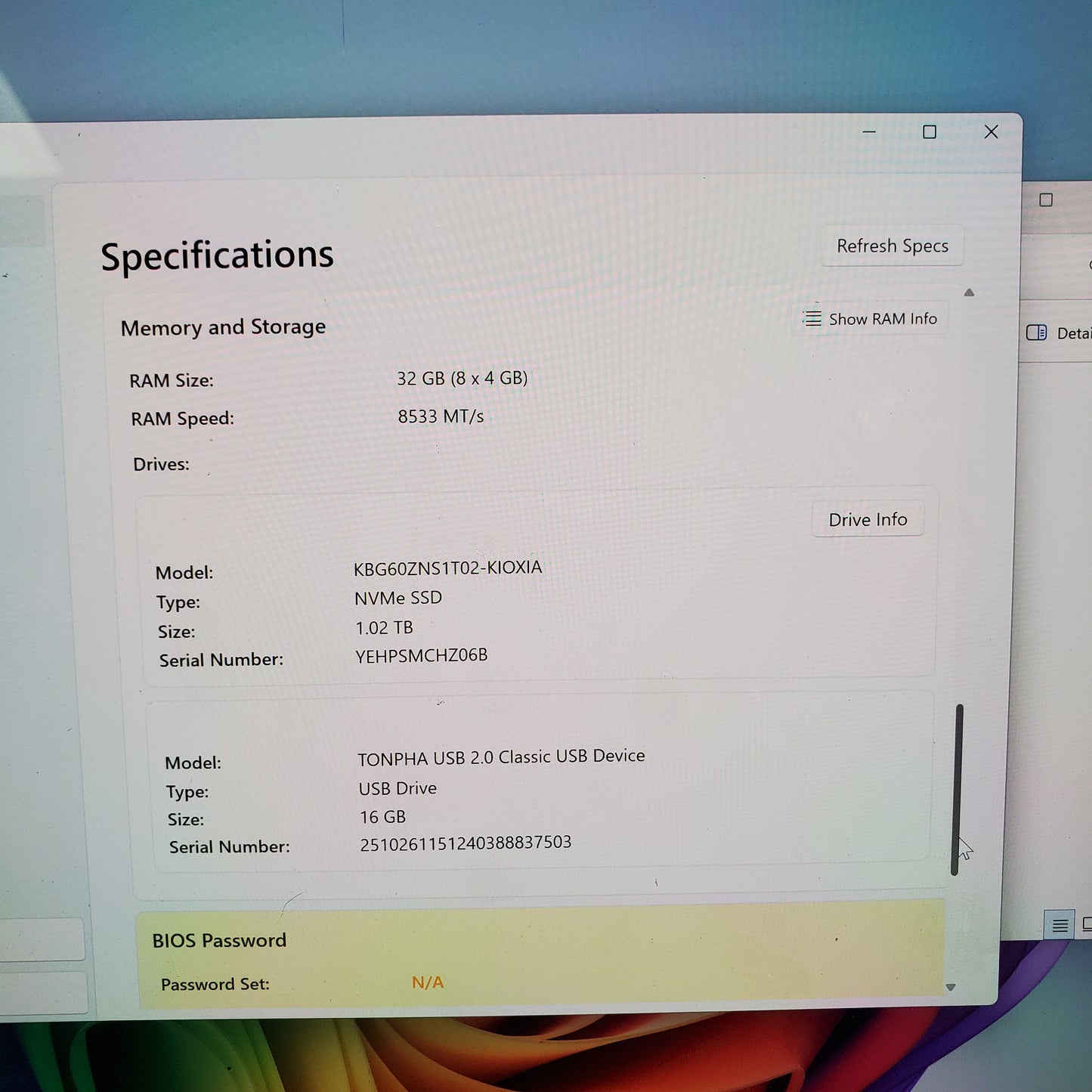This screenshot has width=1092, height=1092.
Task: Click the vertical scrollbar thumb
Action: coord(957,790)
